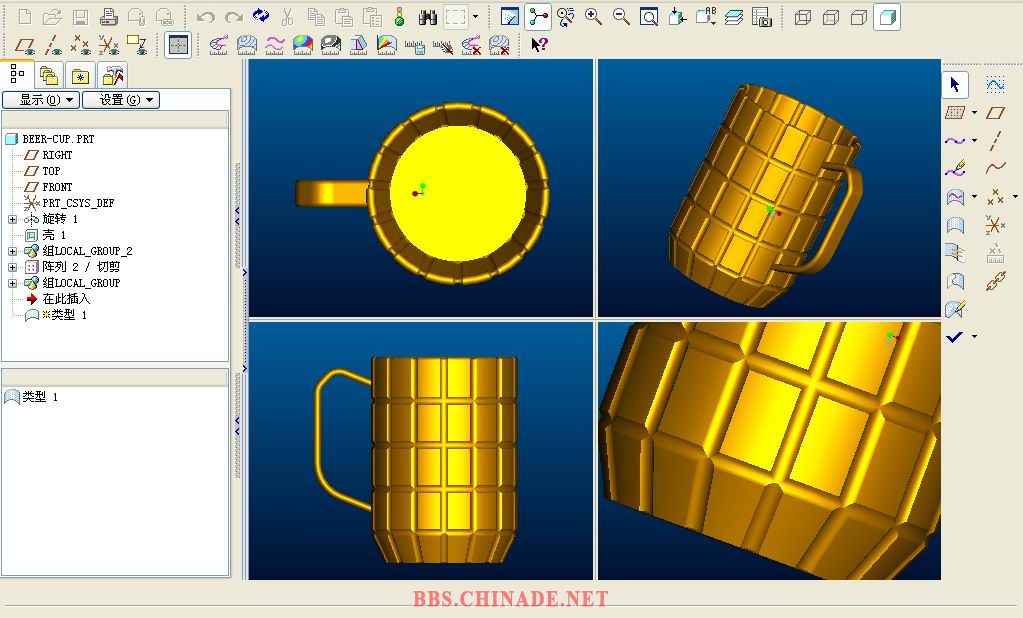Switch to No Hidden display
Viewport: 1023px width, 618px height.
[859, 17]
